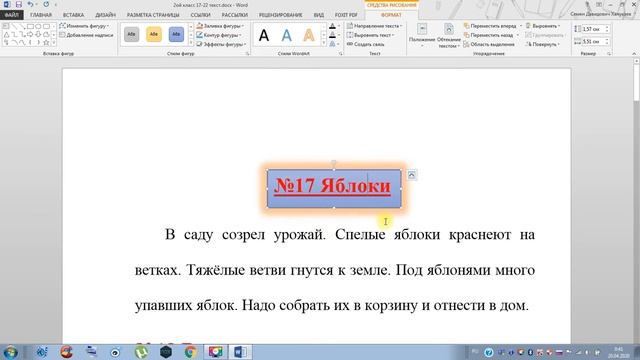The width and height of the screenshot is (640, 360).
Task: Open the Заливка фигуры dropdown
Action: coord(220,26)
